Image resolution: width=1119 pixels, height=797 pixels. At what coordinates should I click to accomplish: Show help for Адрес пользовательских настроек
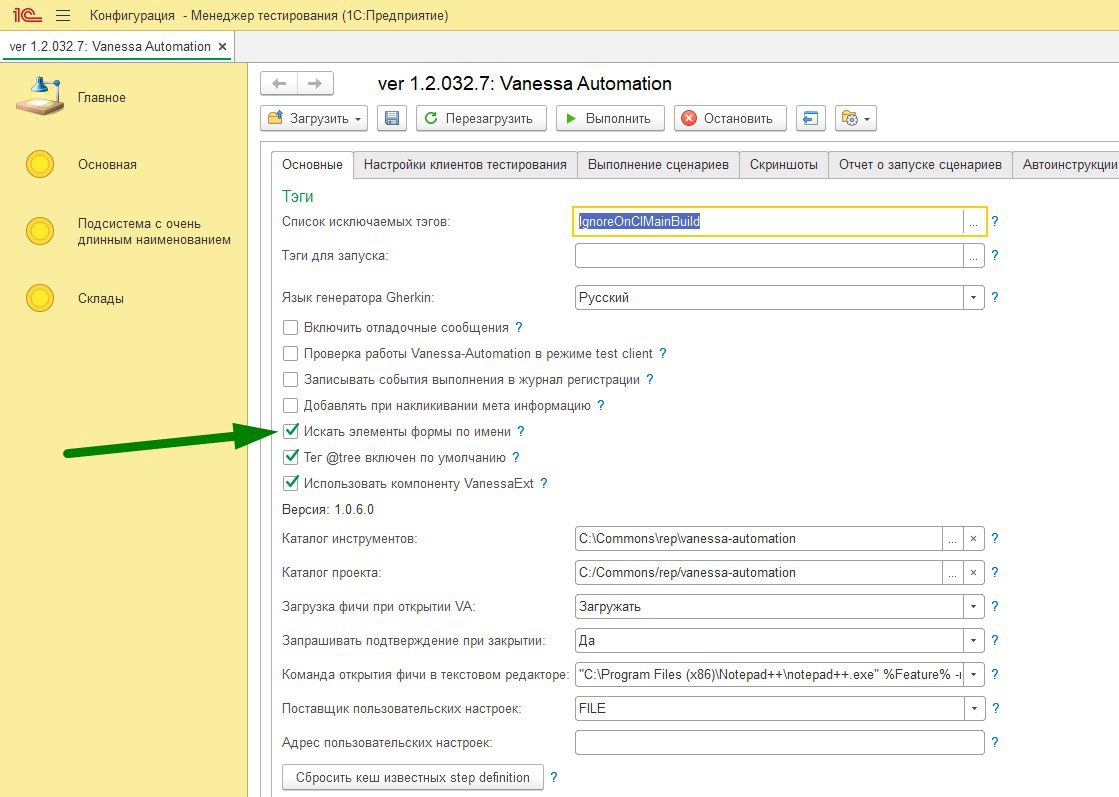click(995, 743)
